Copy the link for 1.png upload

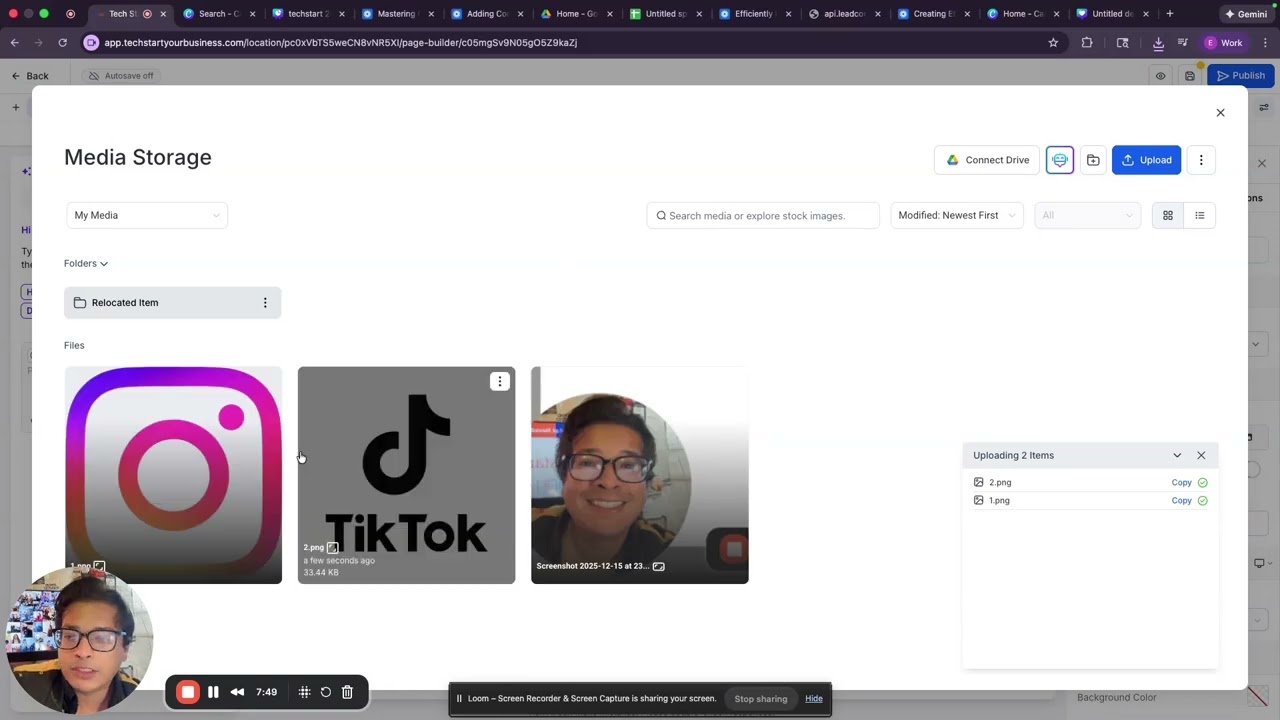1181,501
